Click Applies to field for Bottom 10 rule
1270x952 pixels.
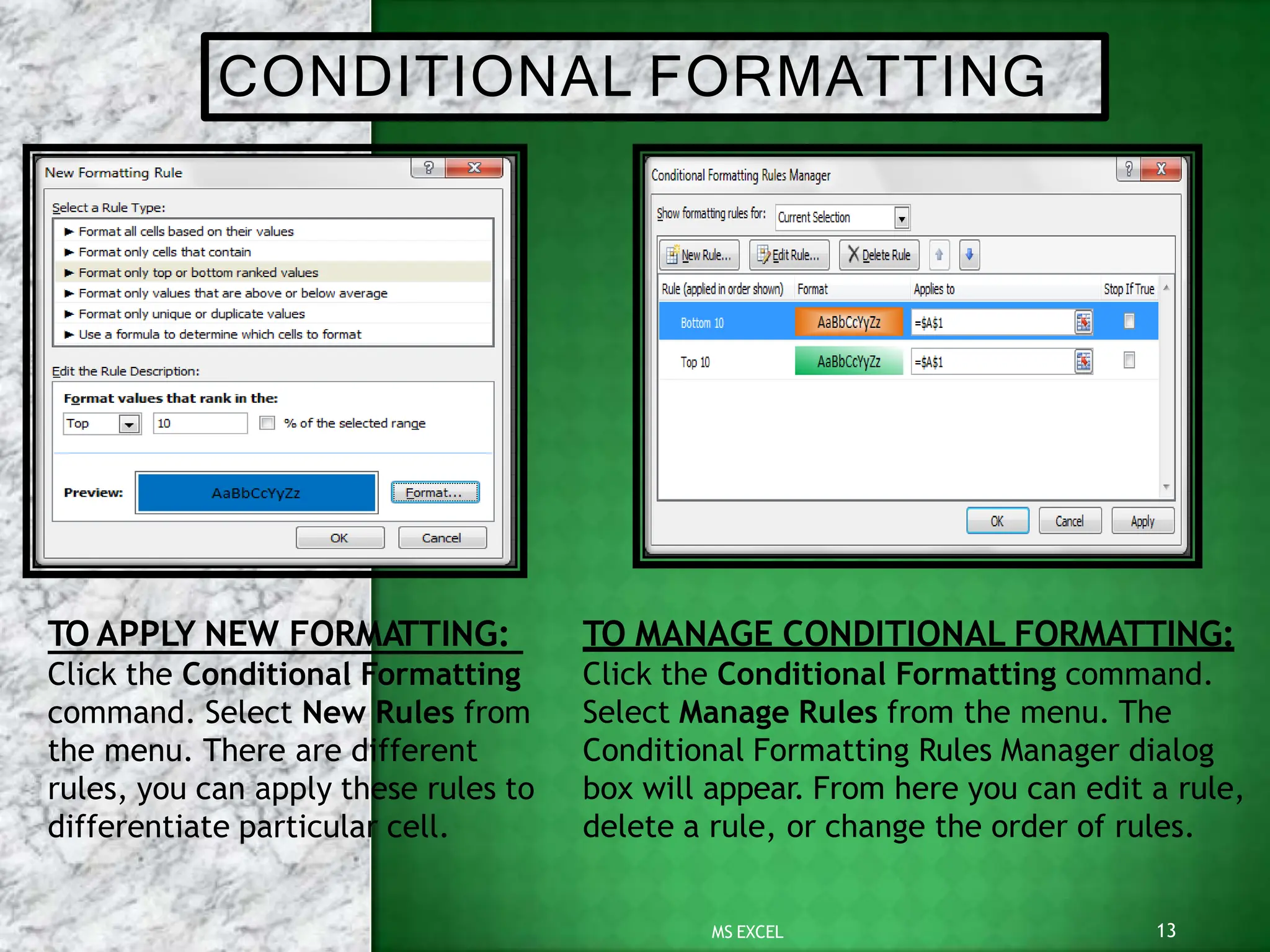992,322
